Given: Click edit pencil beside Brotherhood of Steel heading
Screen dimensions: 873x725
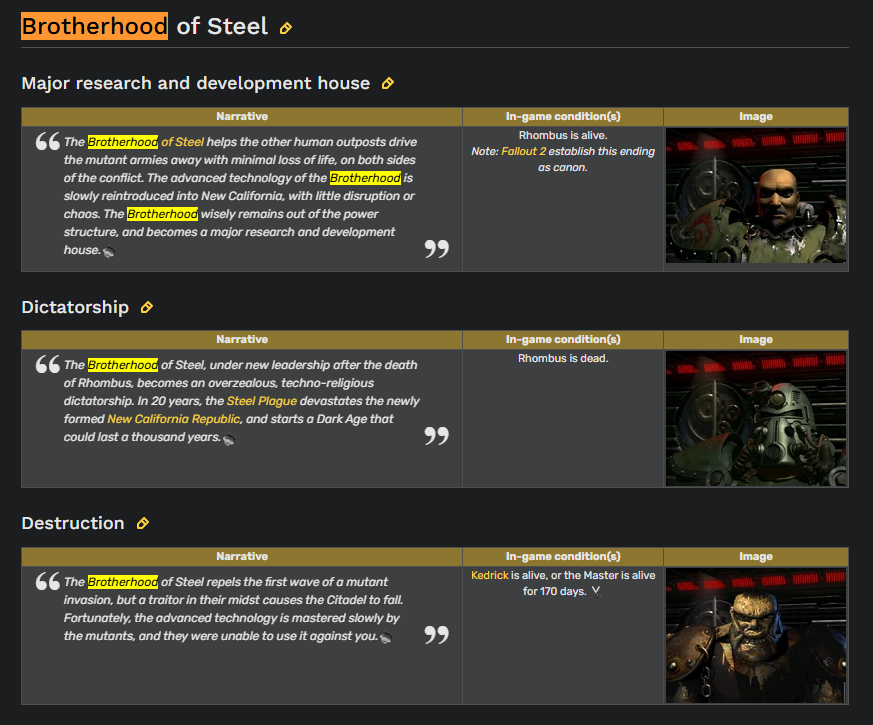Looking at the screenshot, I should pyautogui.click(x=286, y=28).
